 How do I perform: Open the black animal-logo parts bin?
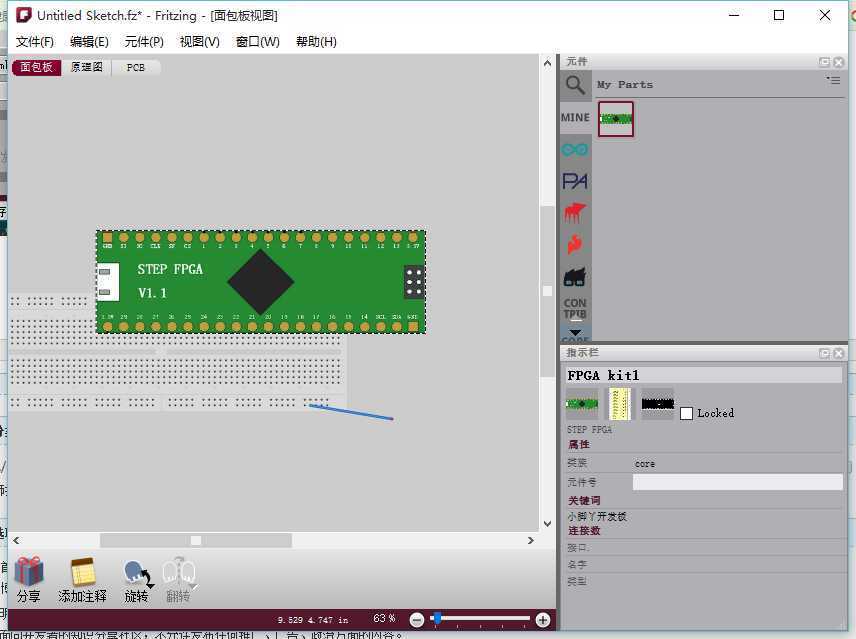(x=575, y=277)
